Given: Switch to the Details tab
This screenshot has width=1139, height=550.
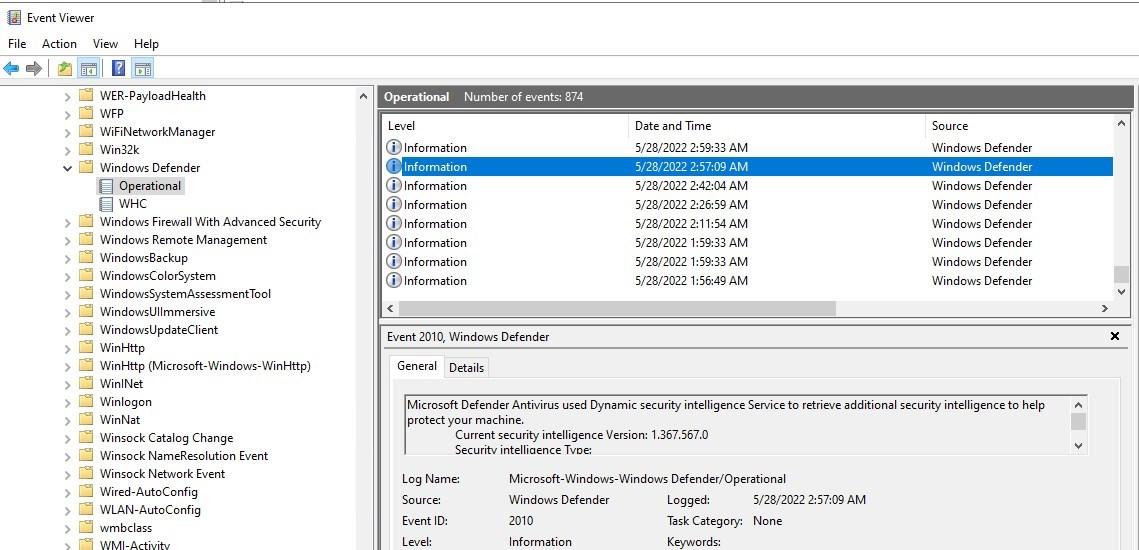Looking at the screenshot, I should (x=466, y=368).
